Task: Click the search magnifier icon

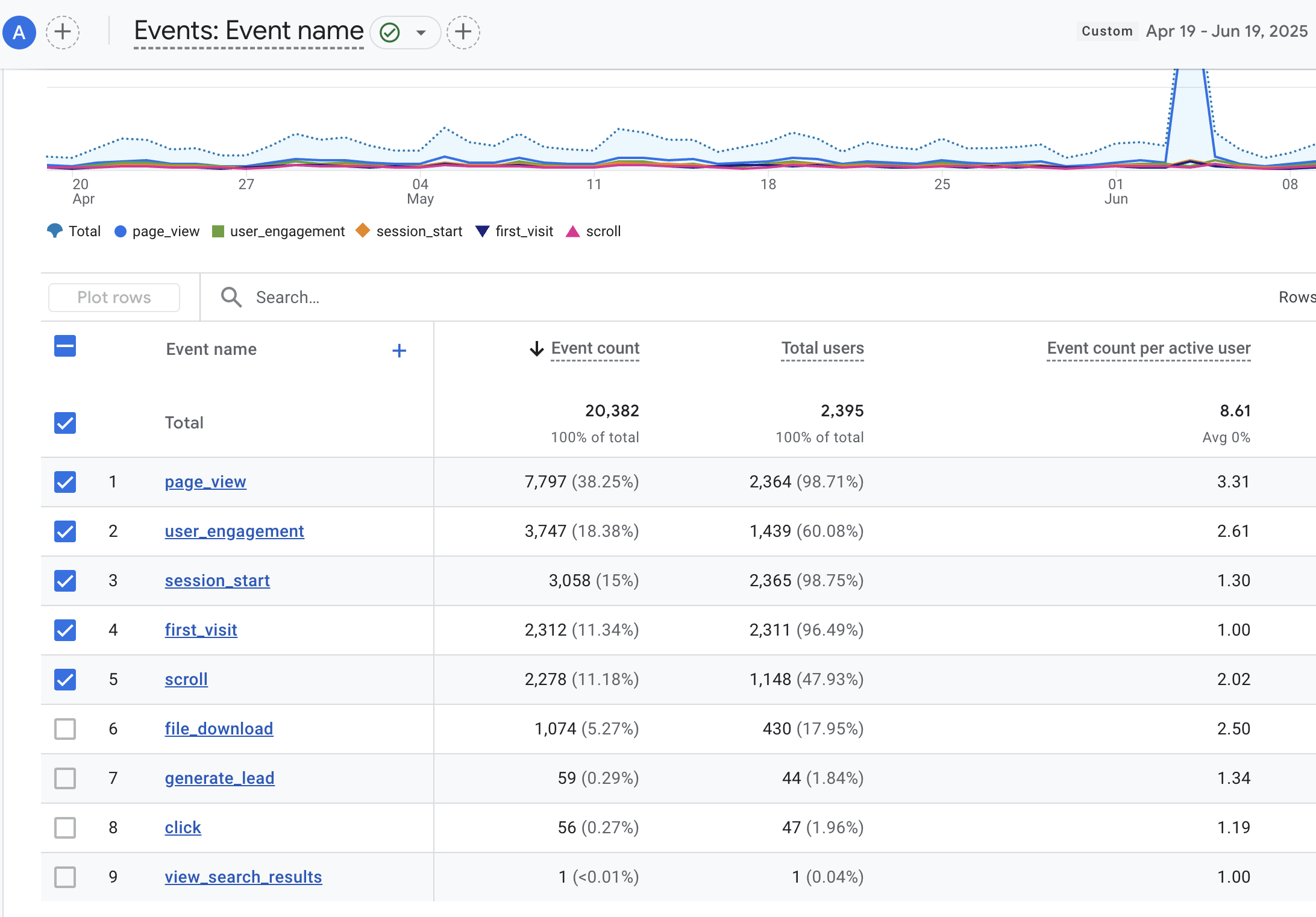Action: coord(231,297)
